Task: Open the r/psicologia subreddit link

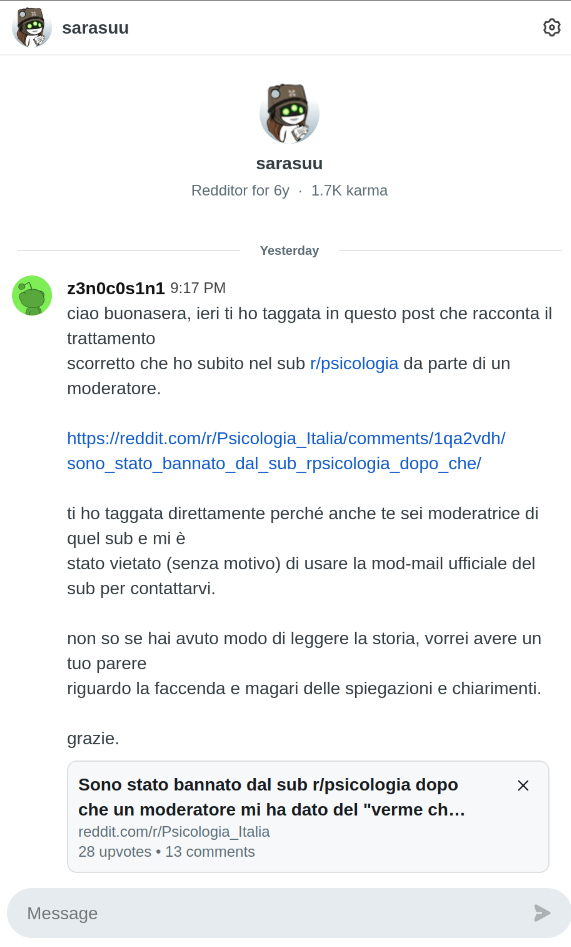Action: (354, 364)
